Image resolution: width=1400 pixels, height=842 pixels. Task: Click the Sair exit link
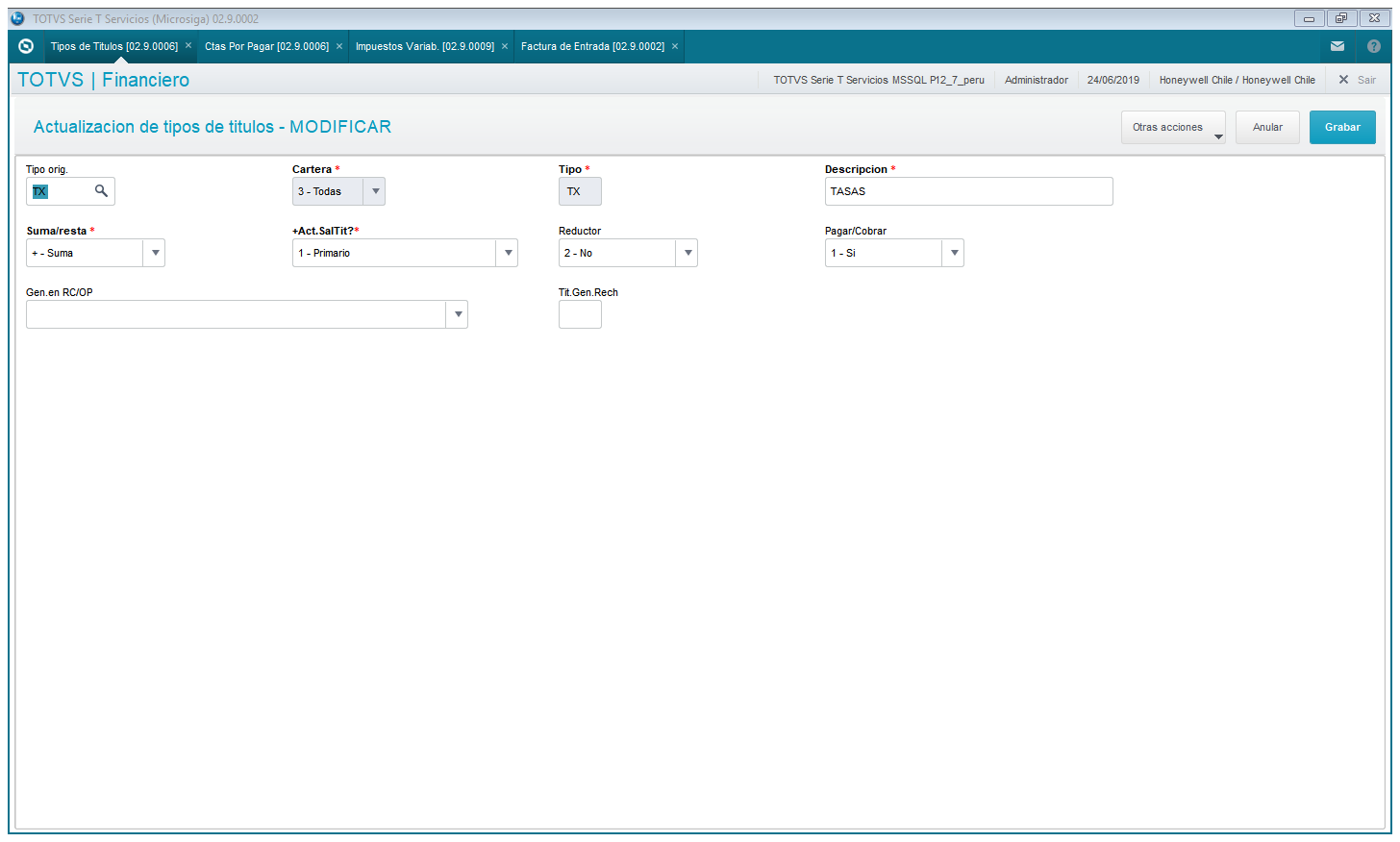1366,80
